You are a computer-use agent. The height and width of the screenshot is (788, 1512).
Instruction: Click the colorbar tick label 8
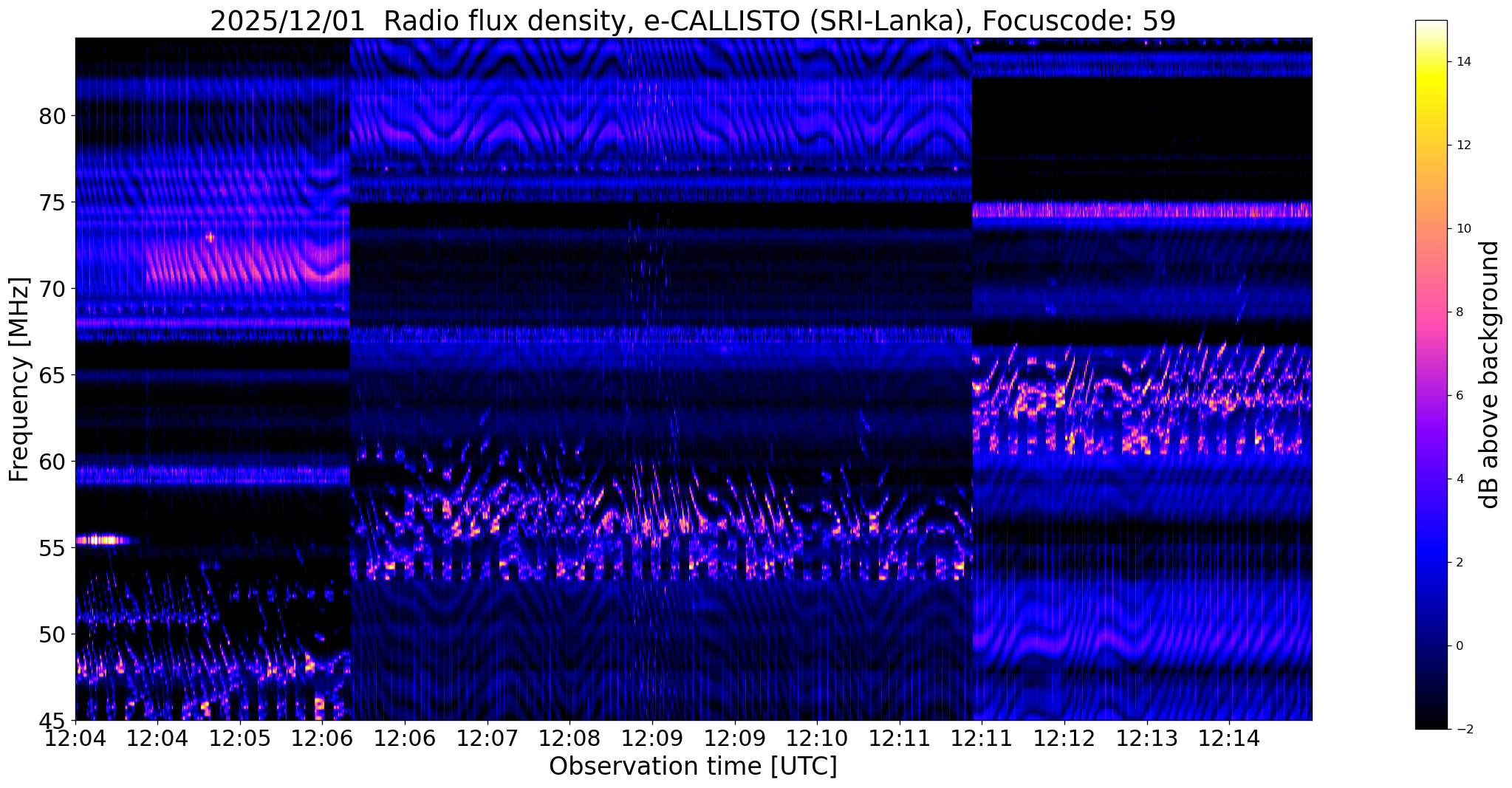pyautogui.click(x=1460, y=312)
